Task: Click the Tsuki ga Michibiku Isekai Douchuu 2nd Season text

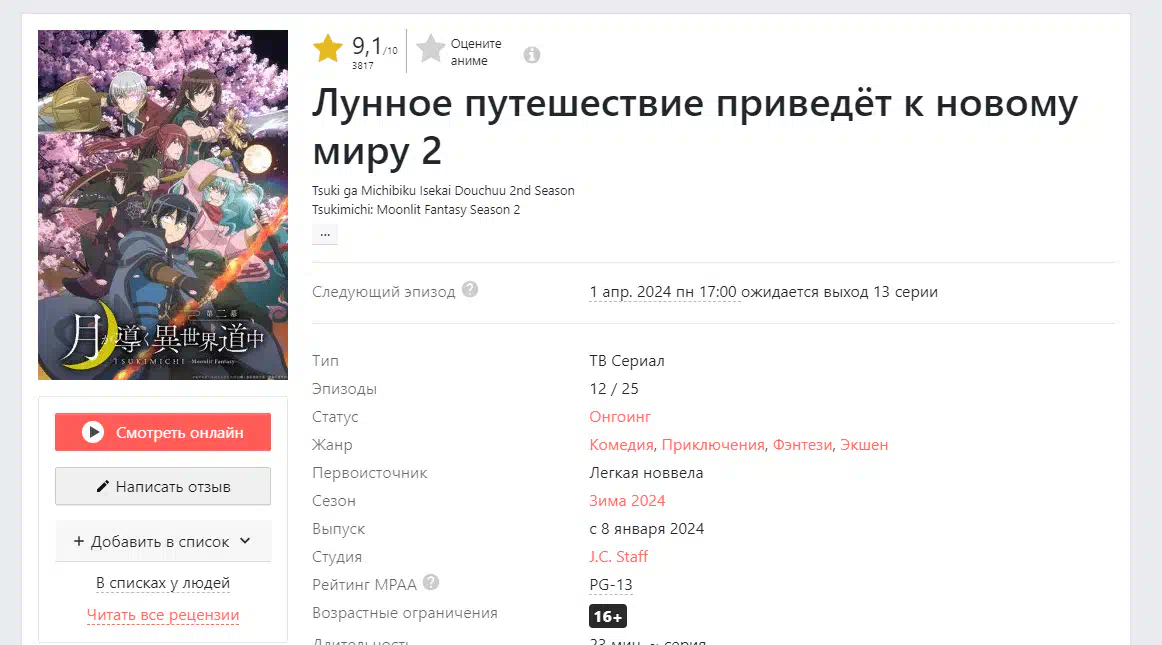Action: [x=443, y=191]
